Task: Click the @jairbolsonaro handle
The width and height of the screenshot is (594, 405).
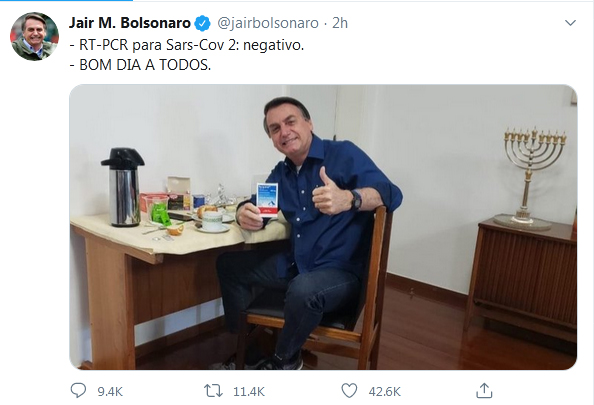Action: 268,23
